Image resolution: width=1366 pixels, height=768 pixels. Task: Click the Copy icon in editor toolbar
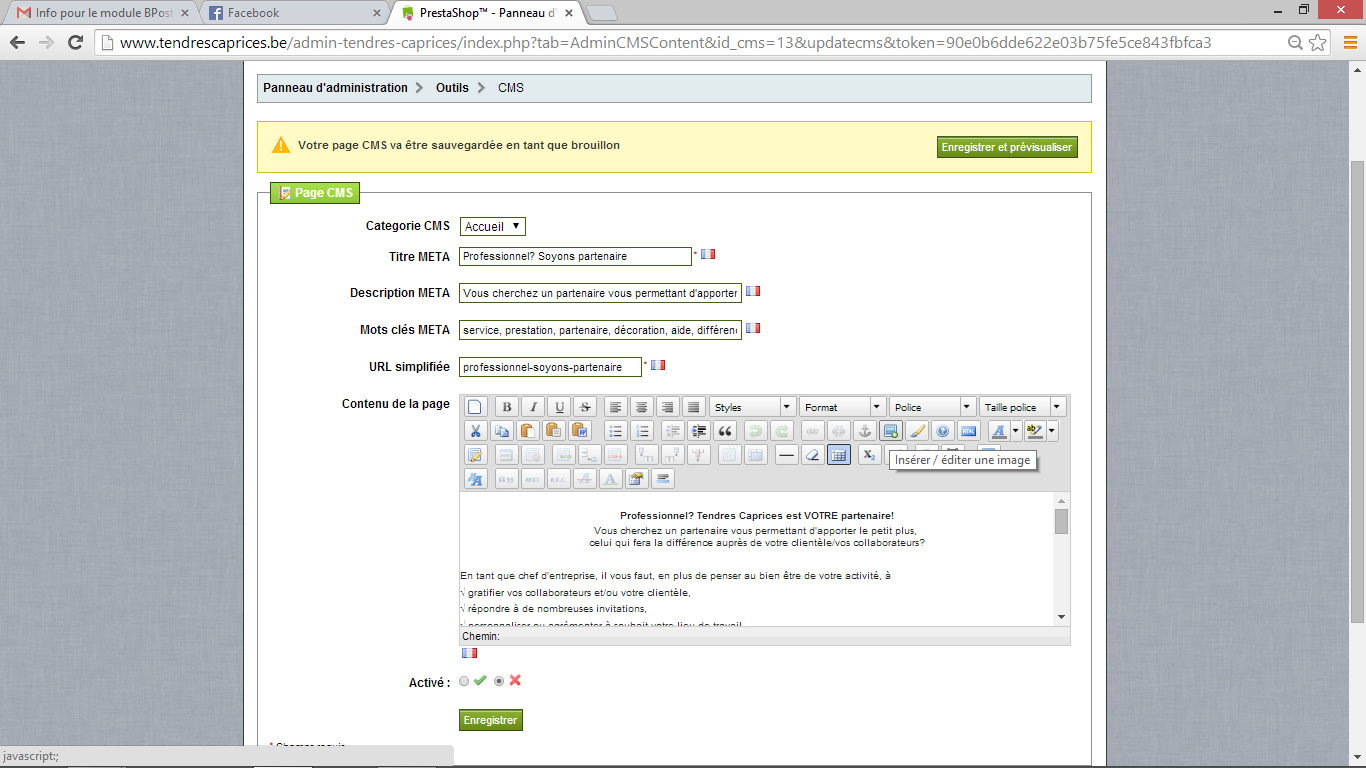[x=501, y=431]
